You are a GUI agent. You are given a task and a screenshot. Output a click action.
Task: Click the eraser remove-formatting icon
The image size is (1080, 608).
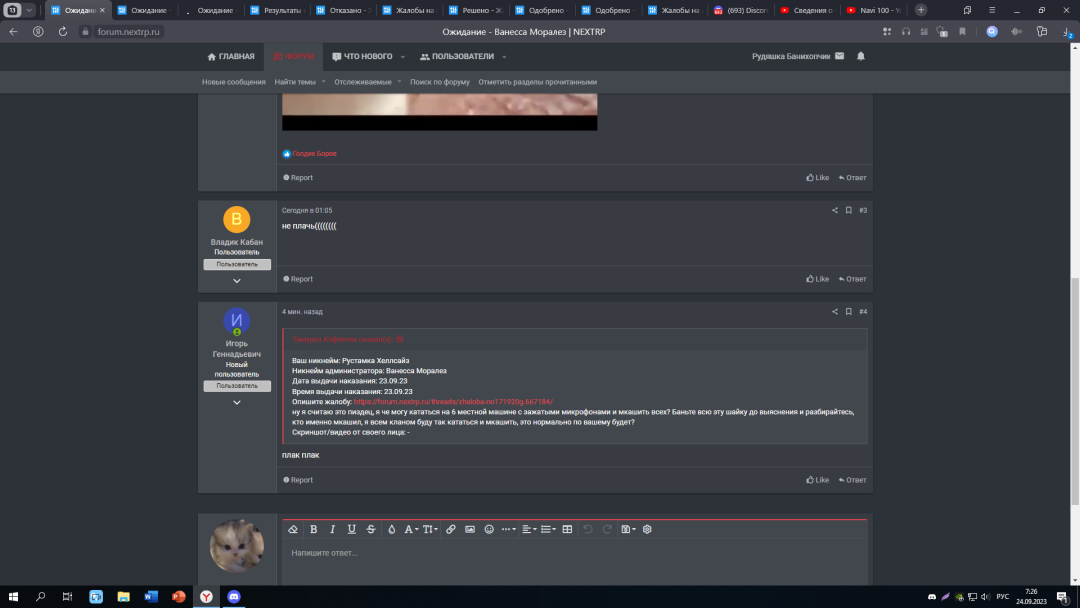(293, 529)
